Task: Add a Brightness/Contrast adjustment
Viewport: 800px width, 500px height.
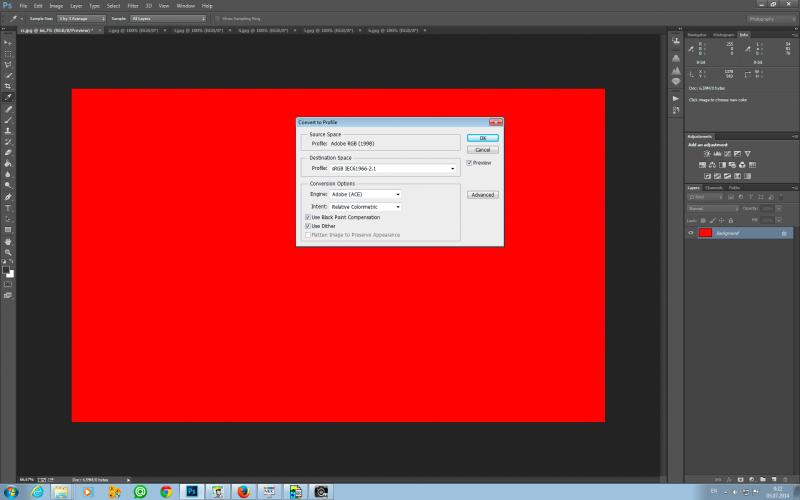Action: coord(707,154)
